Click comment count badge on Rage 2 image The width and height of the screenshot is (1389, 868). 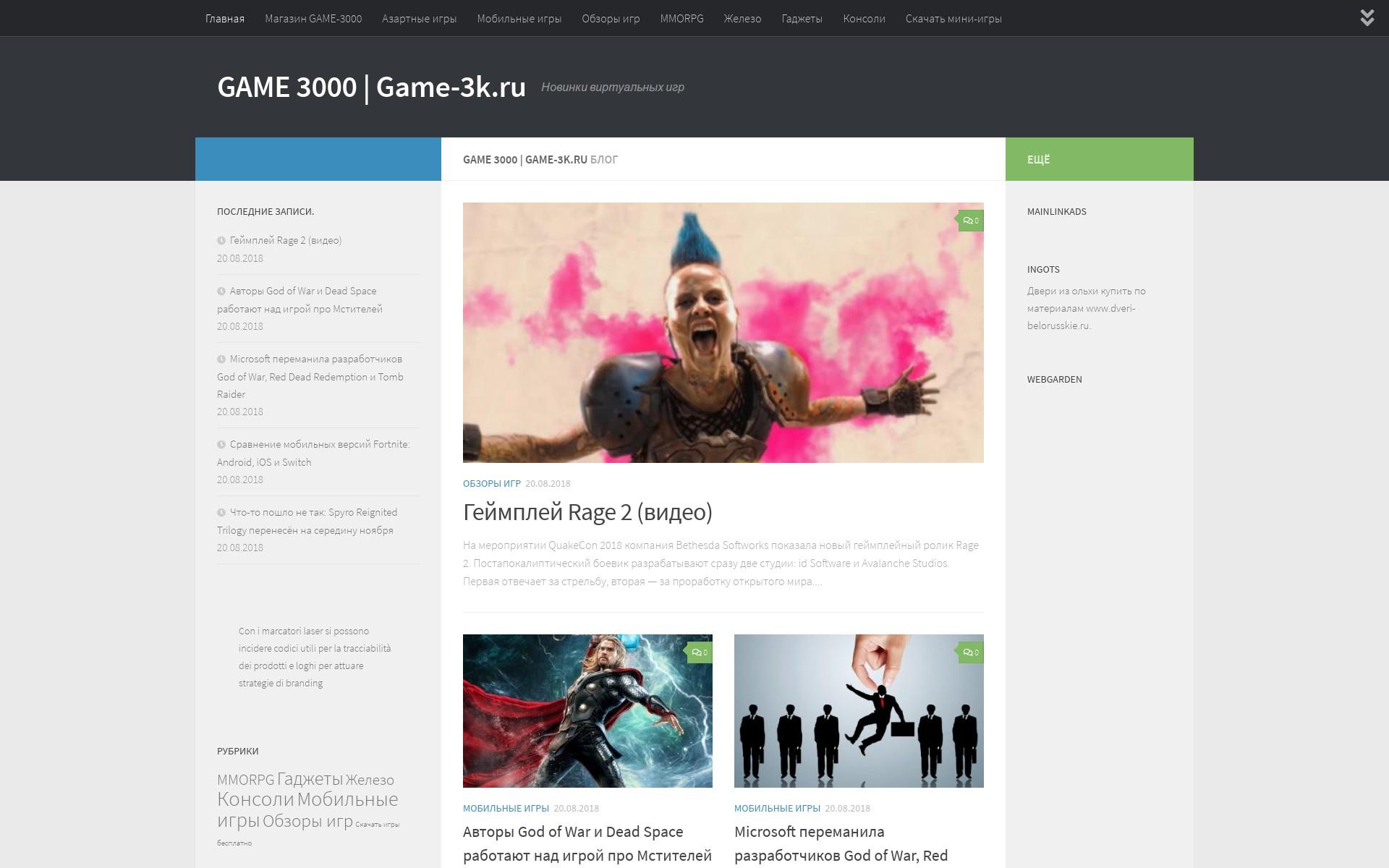pyautogui.click(x=971, y=221)
